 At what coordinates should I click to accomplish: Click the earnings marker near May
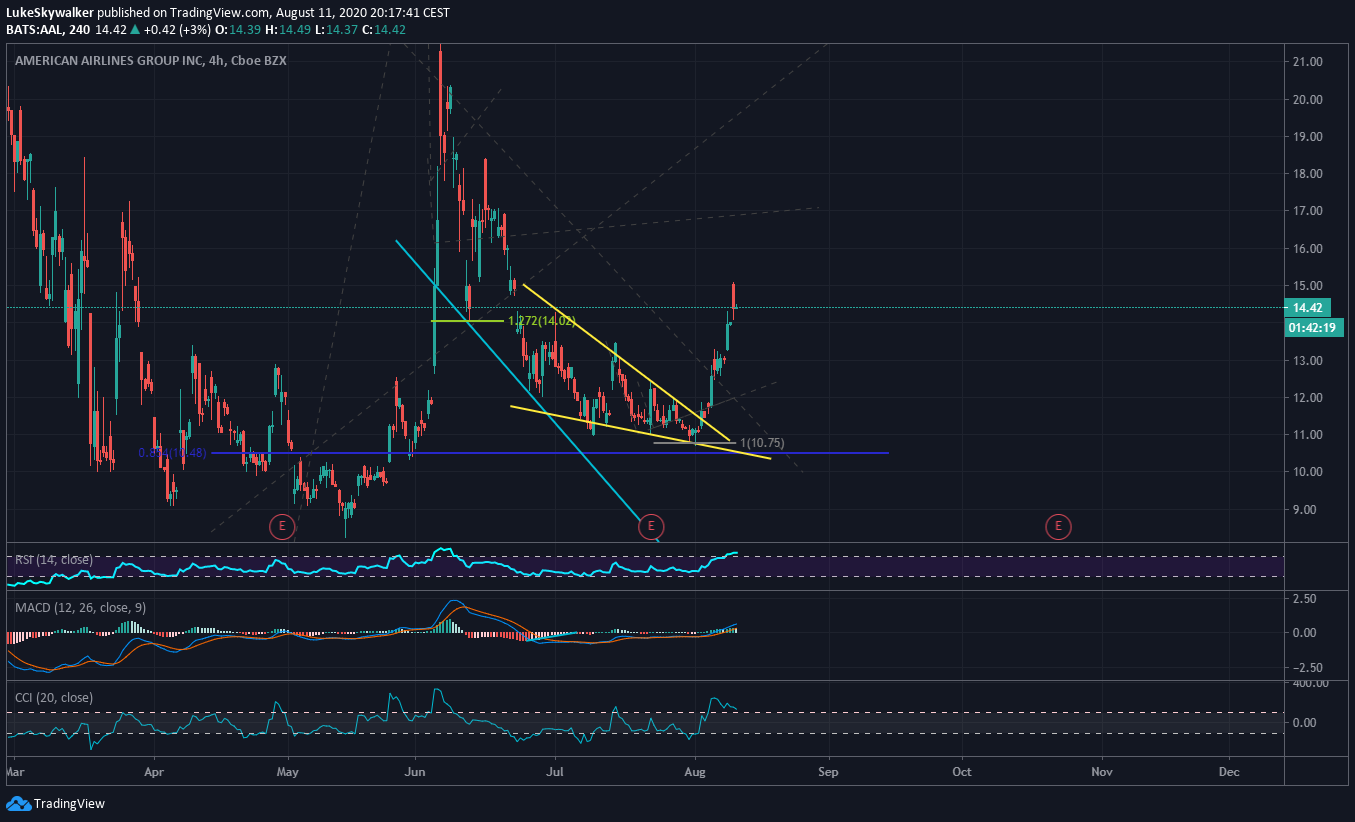pyautogui.click(x=283, y=525)
